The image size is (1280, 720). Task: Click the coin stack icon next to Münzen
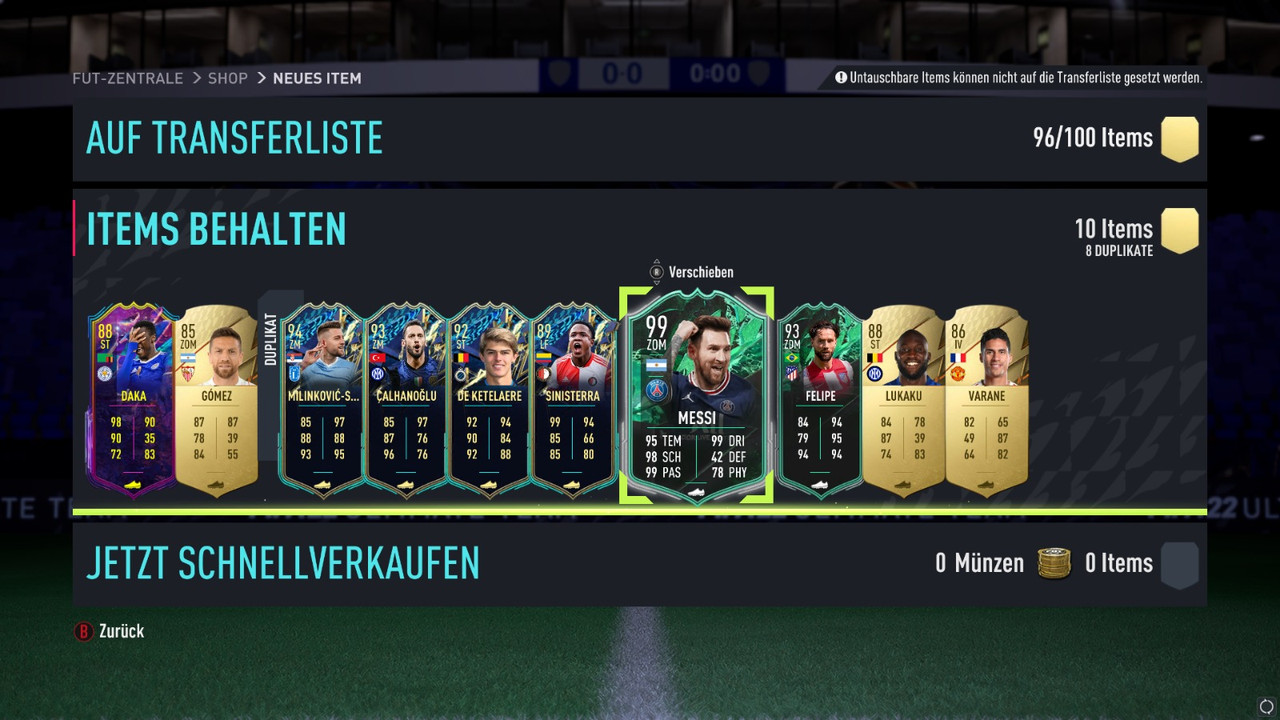1054,563
